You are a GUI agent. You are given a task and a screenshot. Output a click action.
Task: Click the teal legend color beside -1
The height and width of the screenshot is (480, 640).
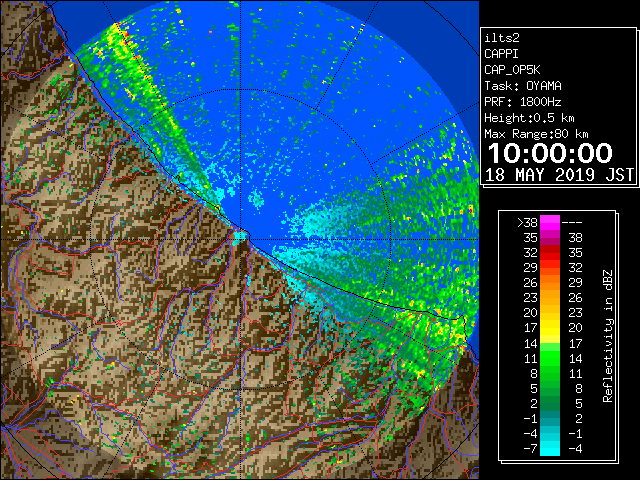click(550, 418)
